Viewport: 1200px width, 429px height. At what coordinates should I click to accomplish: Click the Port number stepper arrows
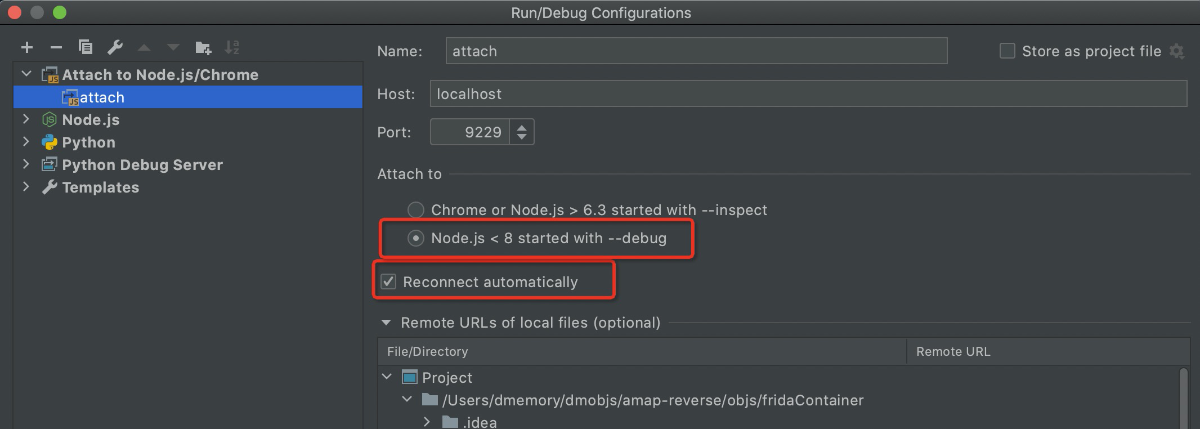523,132
